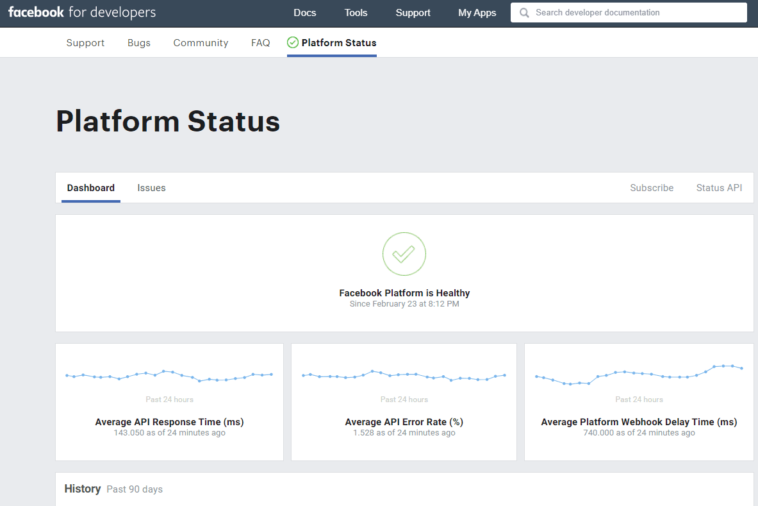This screenshot has width=758, height=506.
Task: Click the Average API Response Time chart
Action: [169, 376]
